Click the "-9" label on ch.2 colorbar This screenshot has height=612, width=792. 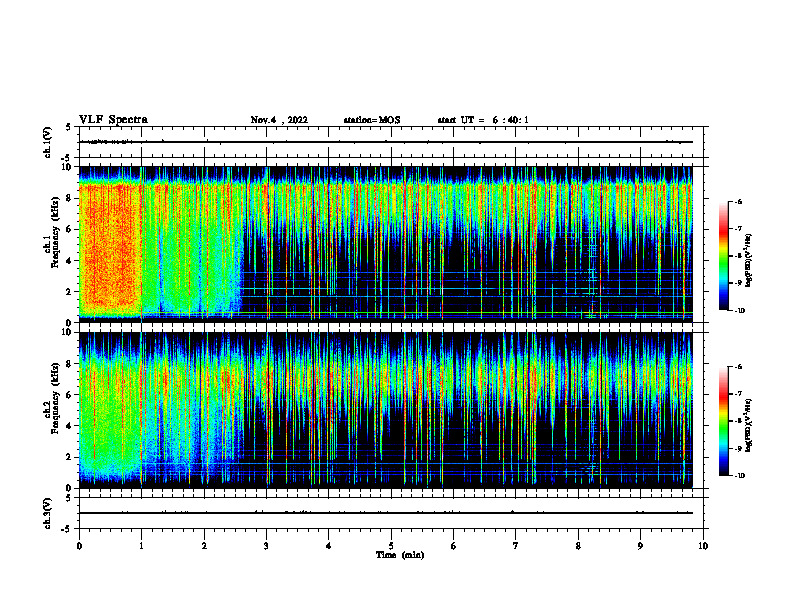[x=738, y=448]
